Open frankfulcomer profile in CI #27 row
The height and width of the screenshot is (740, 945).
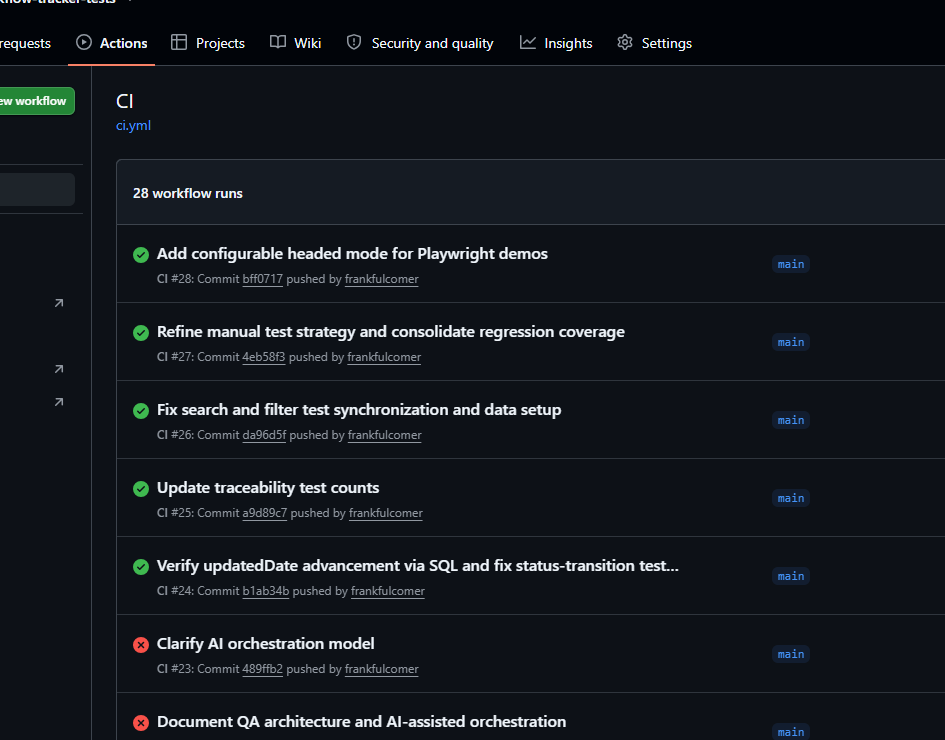pos(384,357)
